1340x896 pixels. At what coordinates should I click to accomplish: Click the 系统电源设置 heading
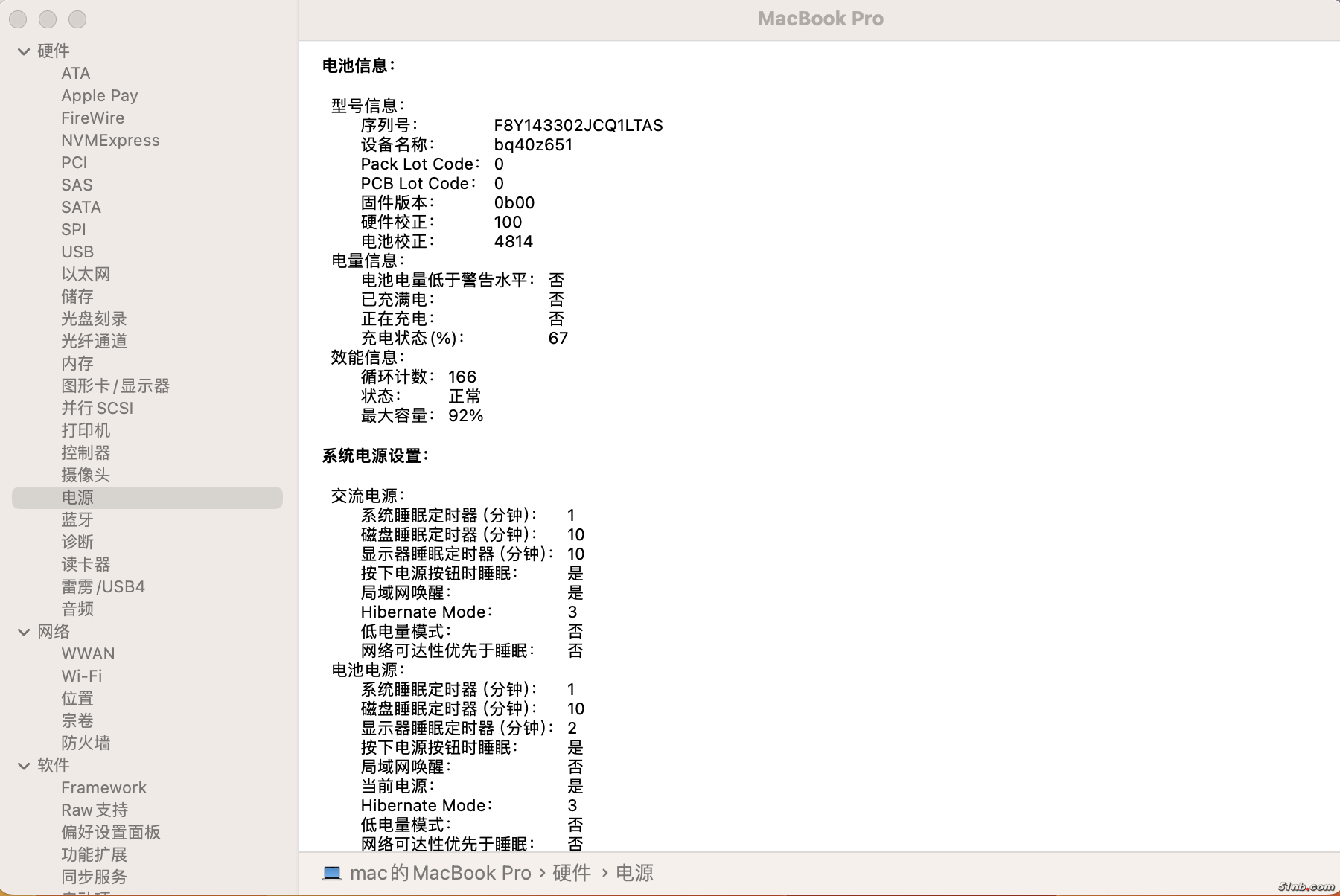click(375, 455)
